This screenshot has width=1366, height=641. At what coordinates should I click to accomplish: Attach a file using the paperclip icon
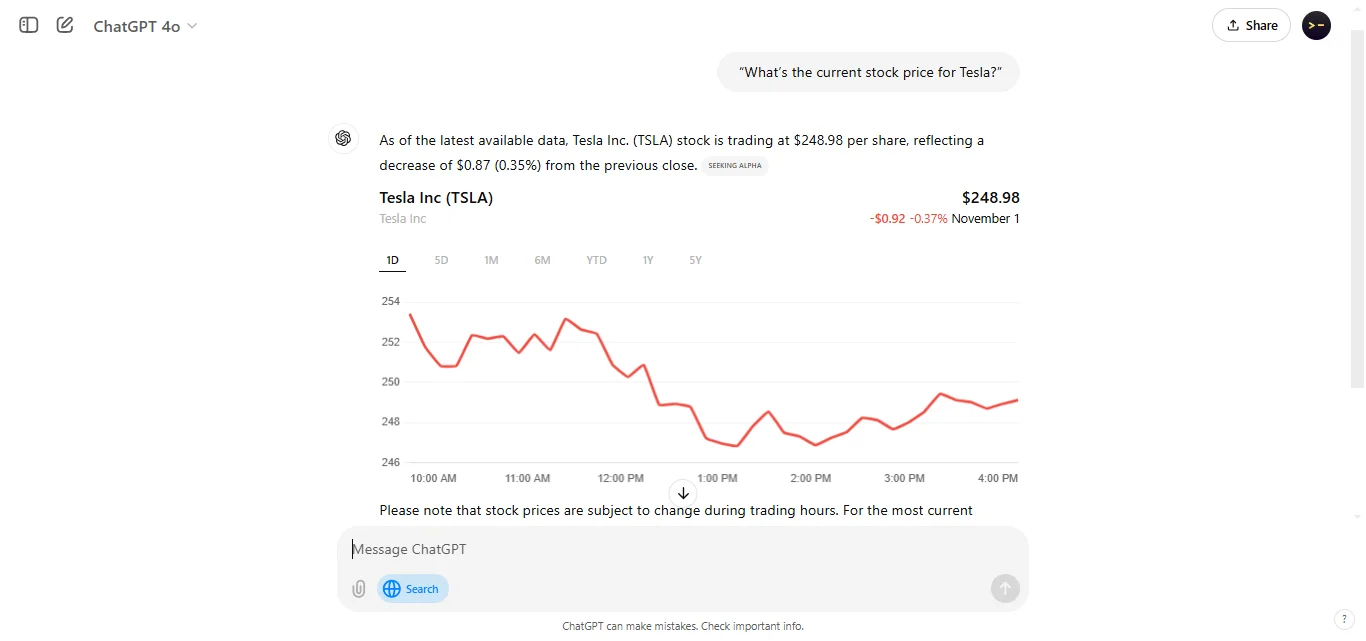click(x=358, y=589)
